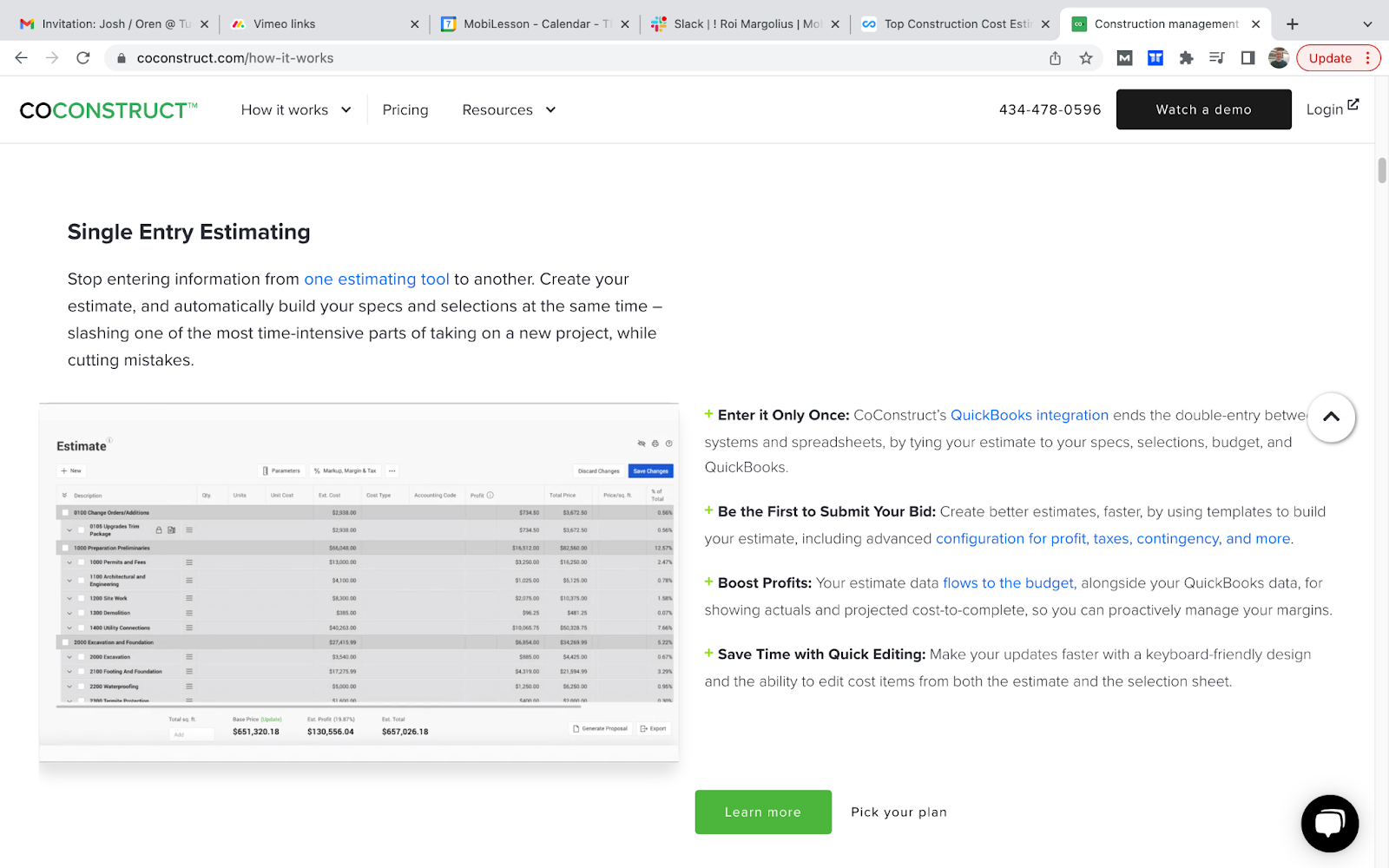This screenshot has width=1389, height=868.
Task: Open the Pricing page
Action: pos(405,110)
